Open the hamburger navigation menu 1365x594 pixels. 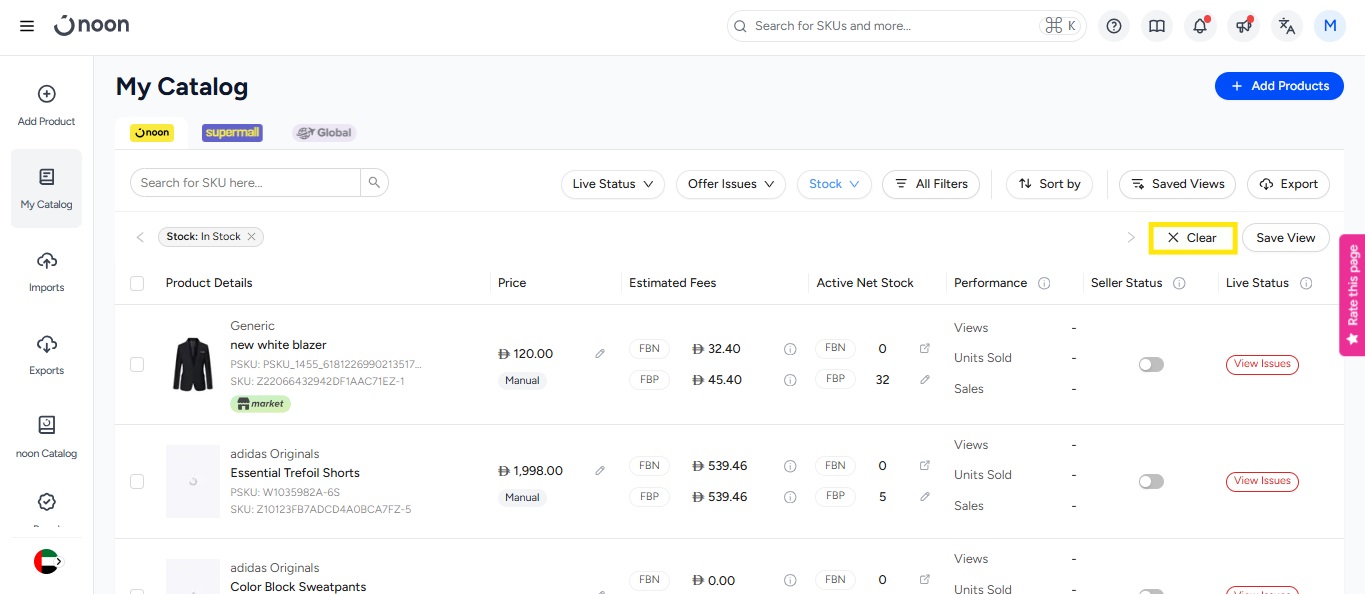click(x=27, y=26)
